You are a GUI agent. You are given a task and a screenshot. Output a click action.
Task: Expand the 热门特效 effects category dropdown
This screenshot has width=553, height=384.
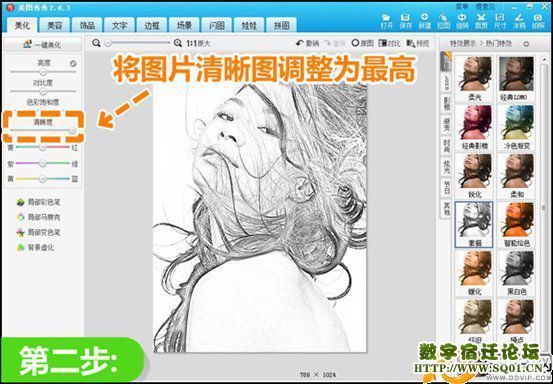point(526,44)
